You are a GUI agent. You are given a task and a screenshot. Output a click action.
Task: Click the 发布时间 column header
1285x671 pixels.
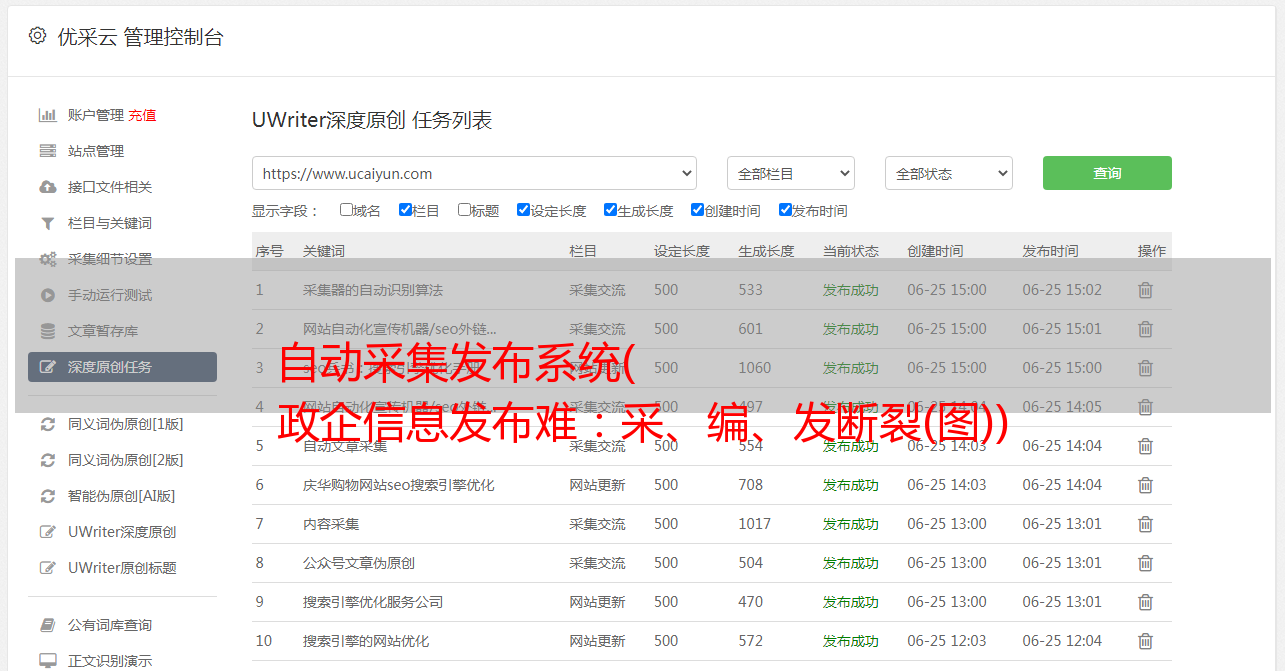click(1050, 251)
